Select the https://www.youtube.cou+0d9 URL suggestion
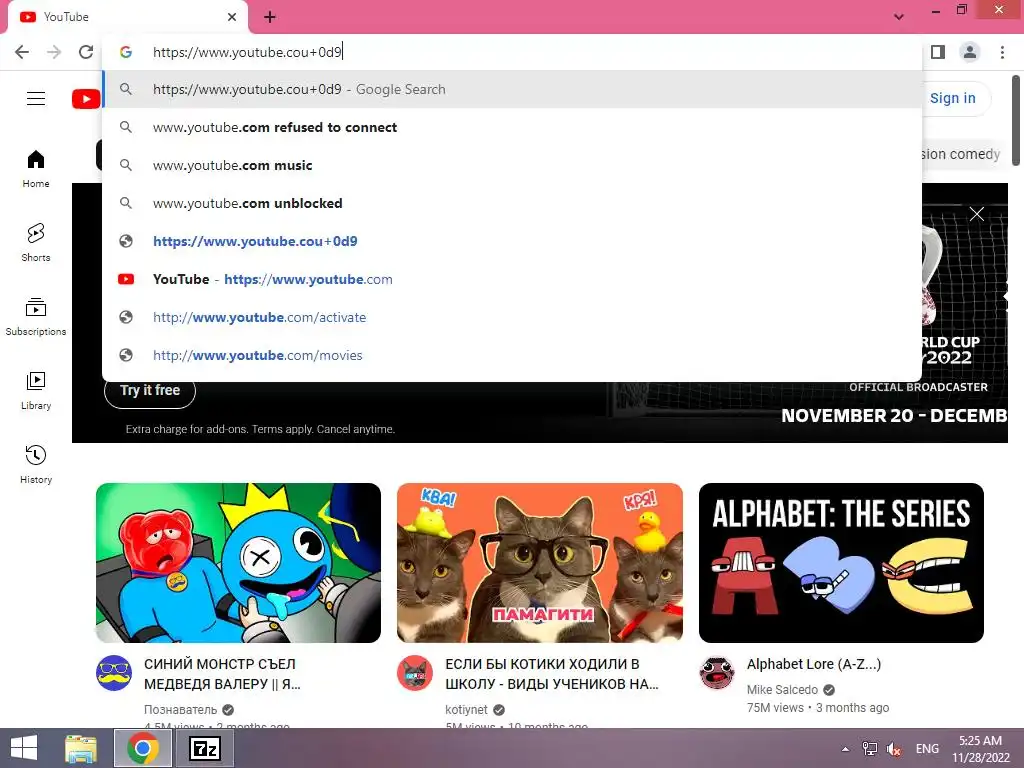This screenshot has width=1024, height=768. 512,241
